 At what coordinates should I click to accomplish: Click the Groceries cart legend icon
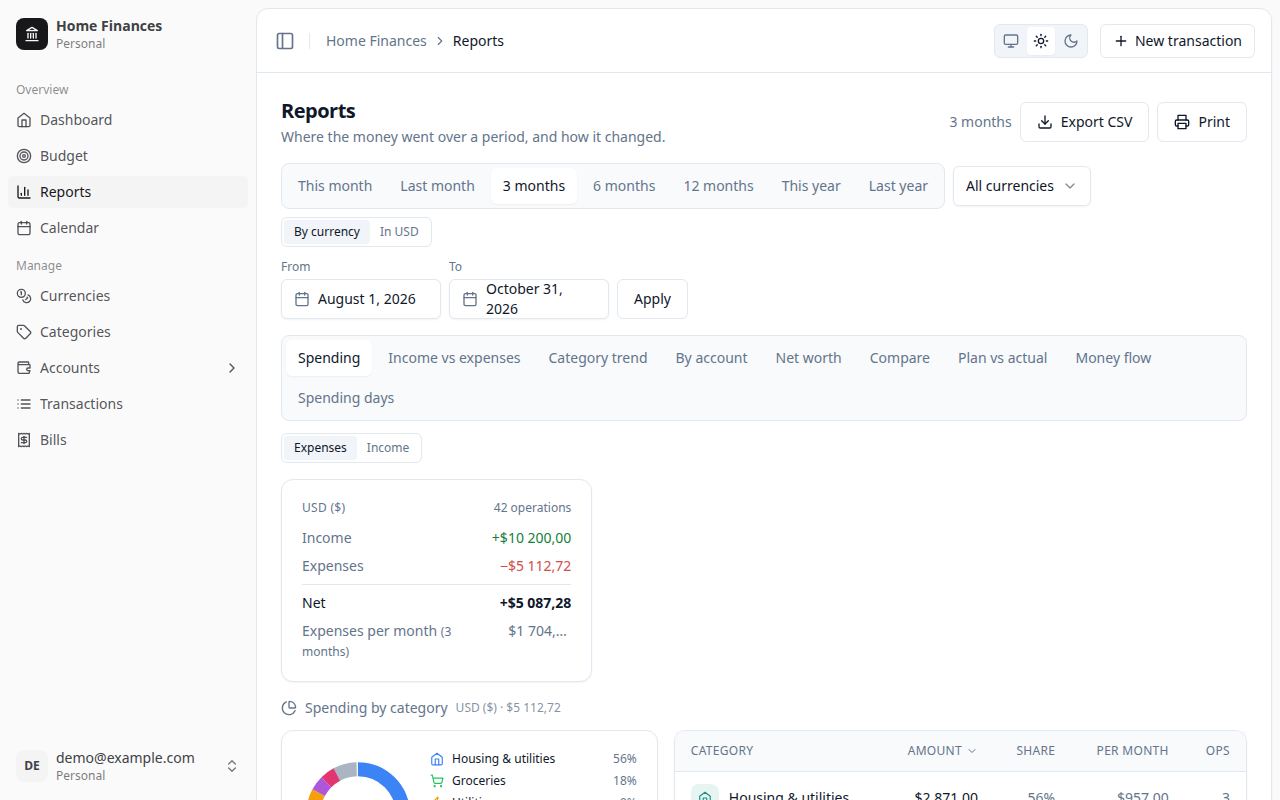pyautogui.click(x=437, y=781)
